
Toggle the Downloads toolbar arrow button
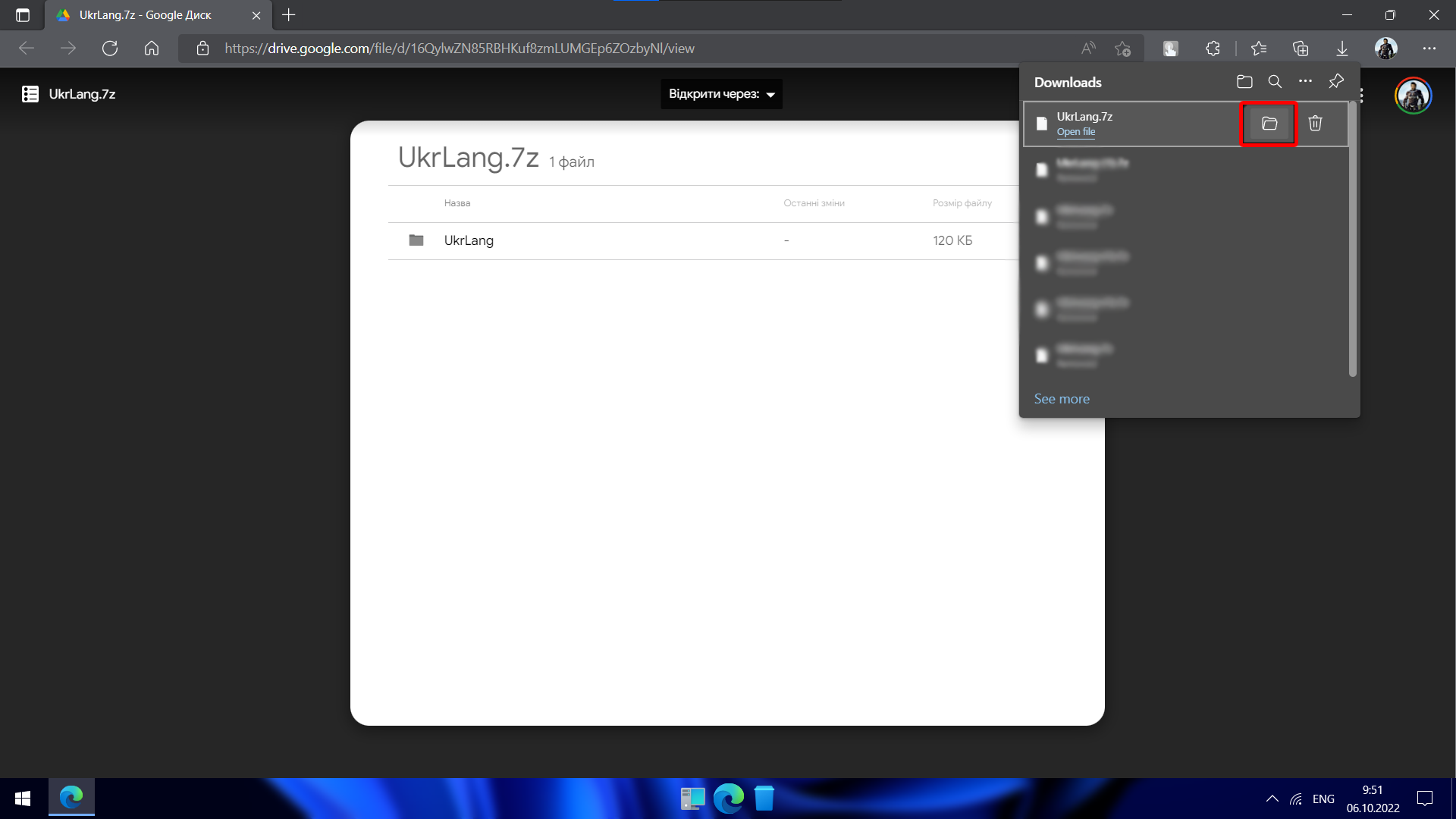[1341, 49]
